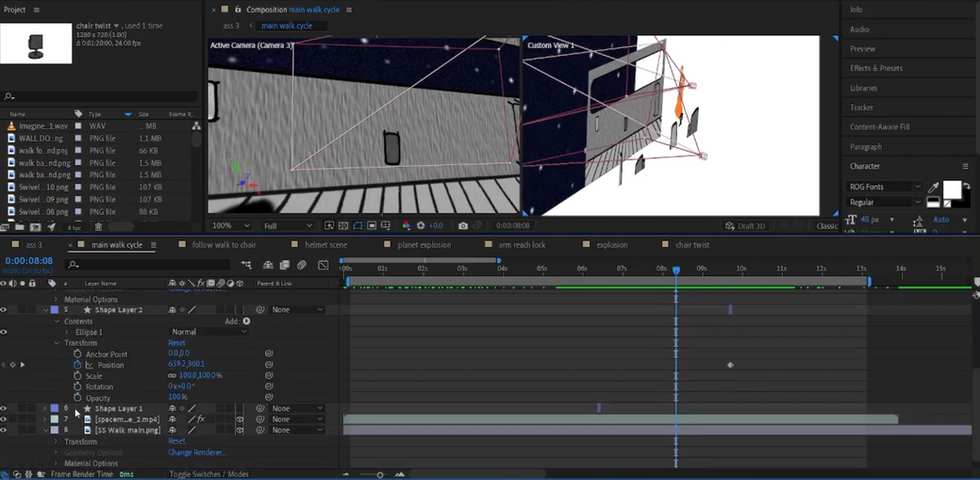Open the grid and guide options icon
This screenshot has width=980, height=480.
click(386, 226)
